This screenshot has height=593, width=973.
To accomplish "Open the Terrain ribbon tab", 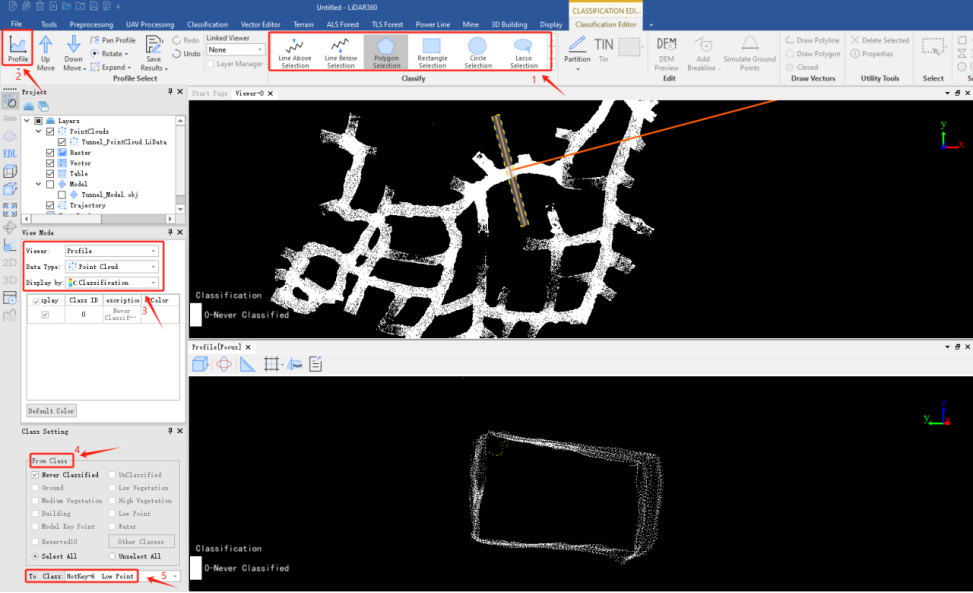I will [302, 24].
